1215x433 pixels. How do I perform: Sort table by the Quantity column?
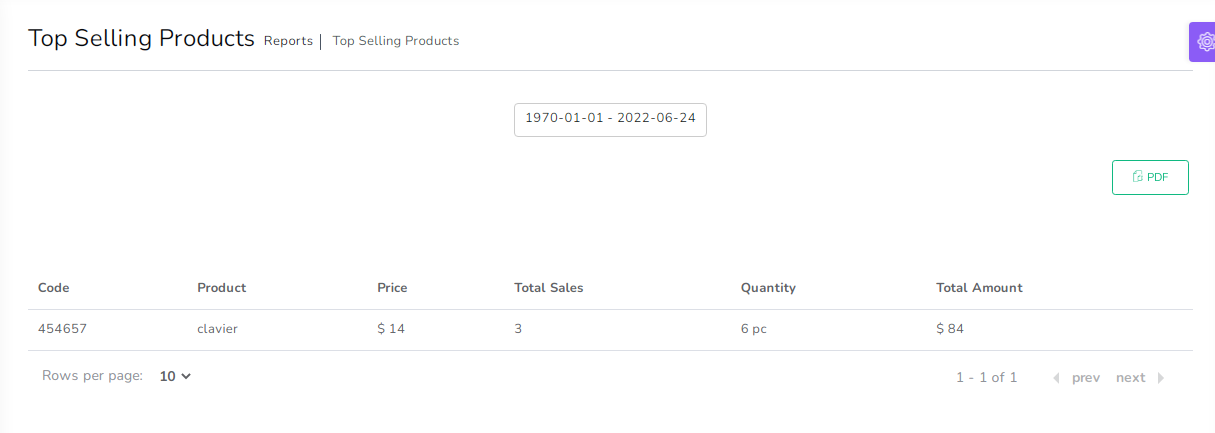coord(768,288)
